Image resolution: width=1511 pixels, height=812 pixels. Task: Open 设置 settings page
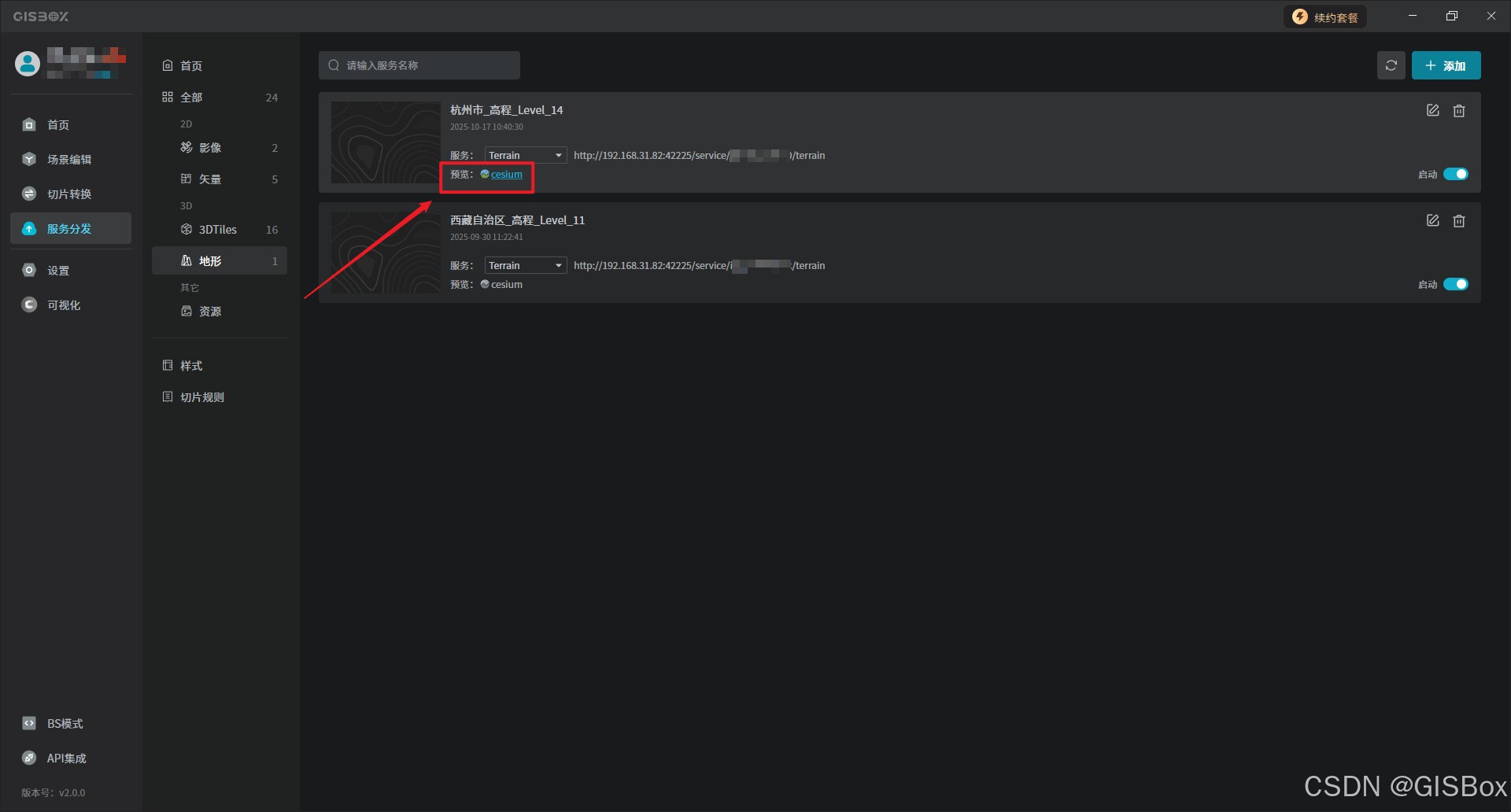(x=71, y=271)
